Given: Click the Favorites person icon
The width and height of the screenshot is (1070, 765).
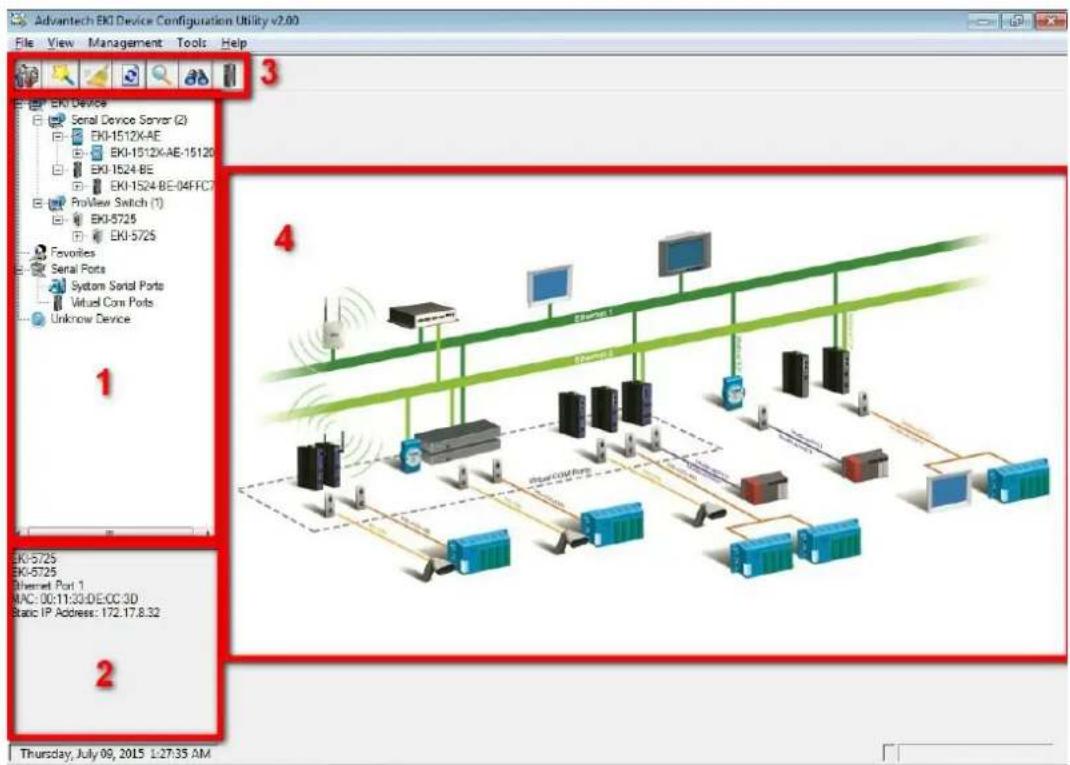Looking at the screenshot, I should (40, 252).
